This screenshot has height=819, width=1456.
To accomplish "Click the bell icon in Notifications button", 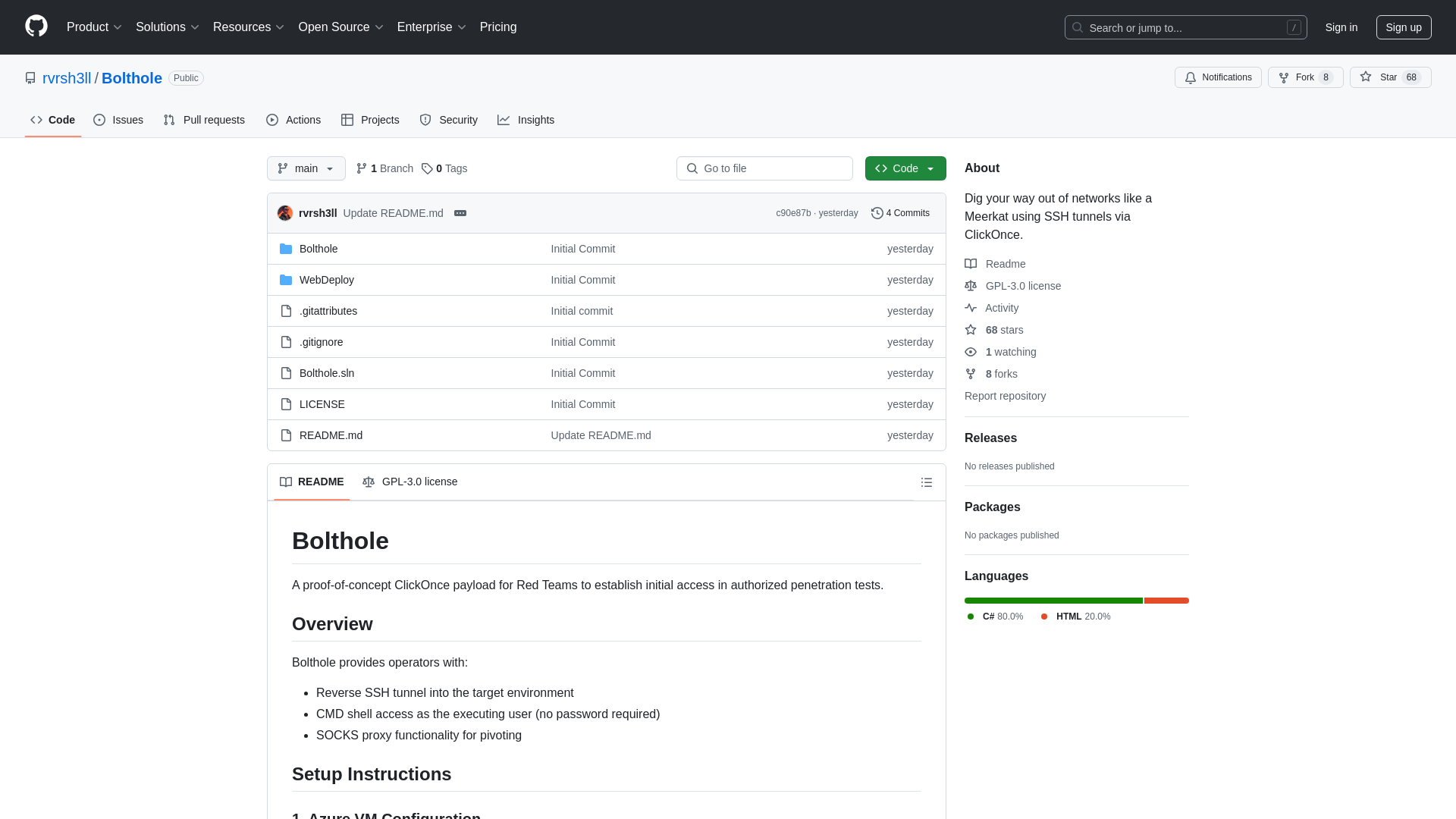I will 1191,77.
